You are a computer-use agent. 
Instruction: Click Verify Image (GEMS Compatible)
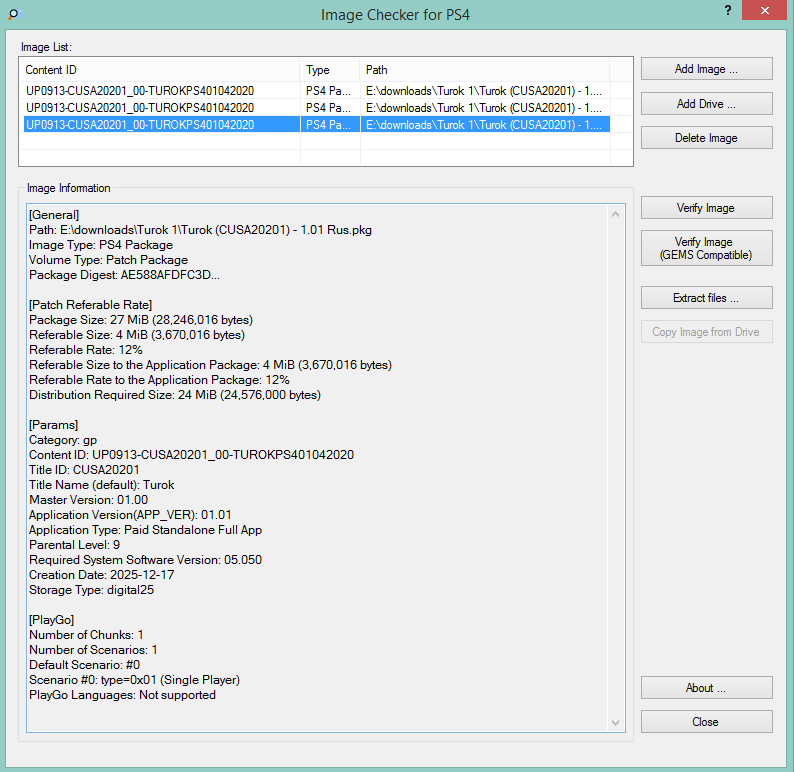click(x=706, y=249)
